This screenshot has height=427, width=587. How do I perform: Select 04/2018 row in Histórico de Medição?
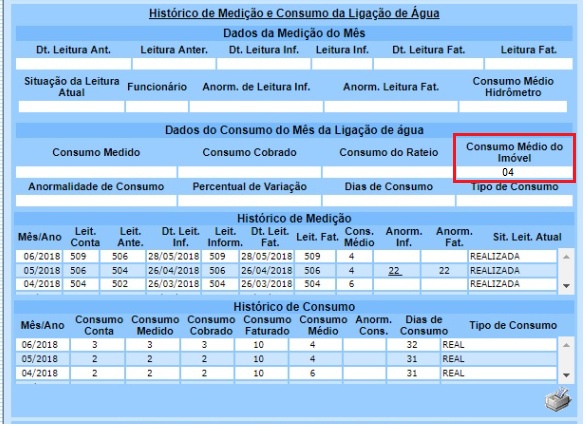click(x=286, y=284)
